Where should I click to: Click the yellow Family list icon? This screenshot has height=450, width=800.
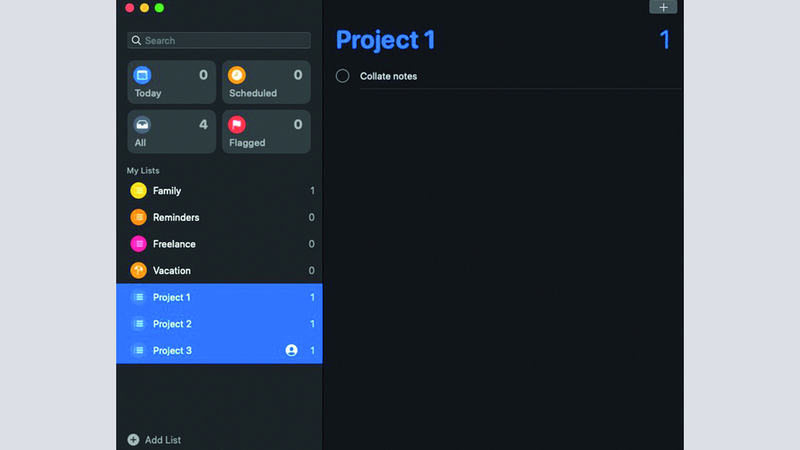138,191
